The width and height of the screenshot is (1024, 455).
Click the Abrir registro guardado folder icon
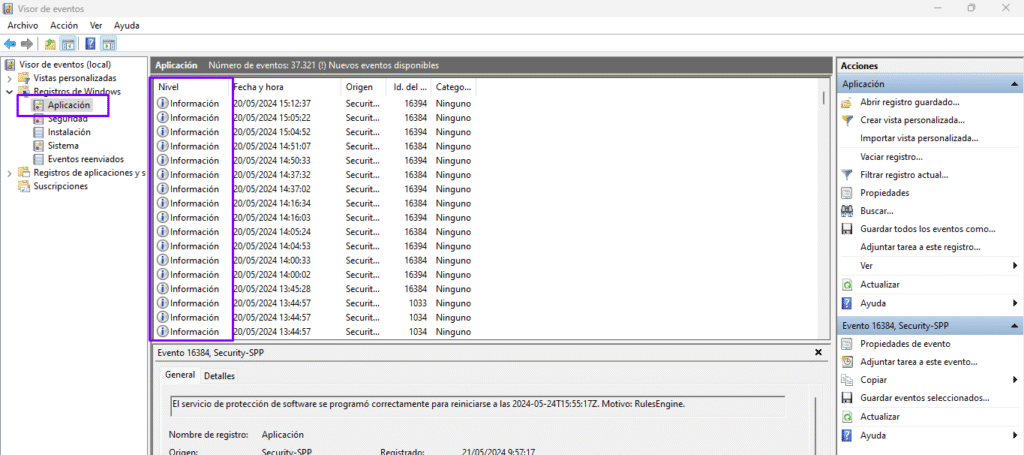(847, 102)
